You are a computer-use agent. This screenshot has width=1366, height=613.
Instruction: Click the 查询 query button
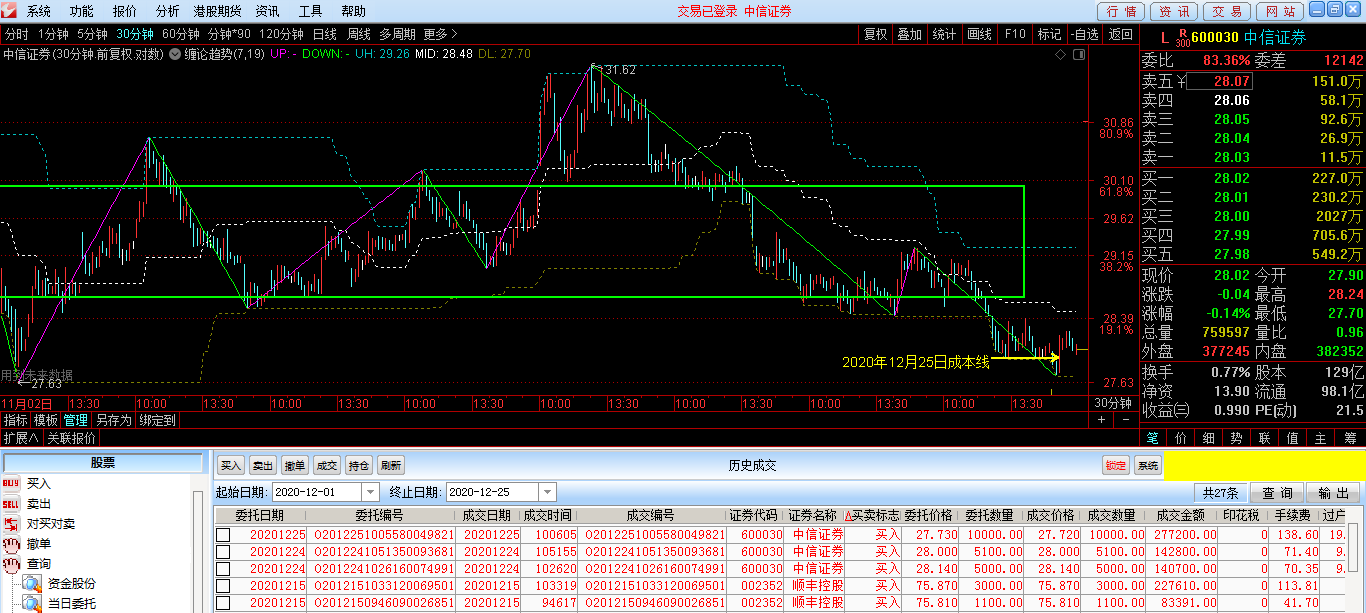pos(1277,493)
